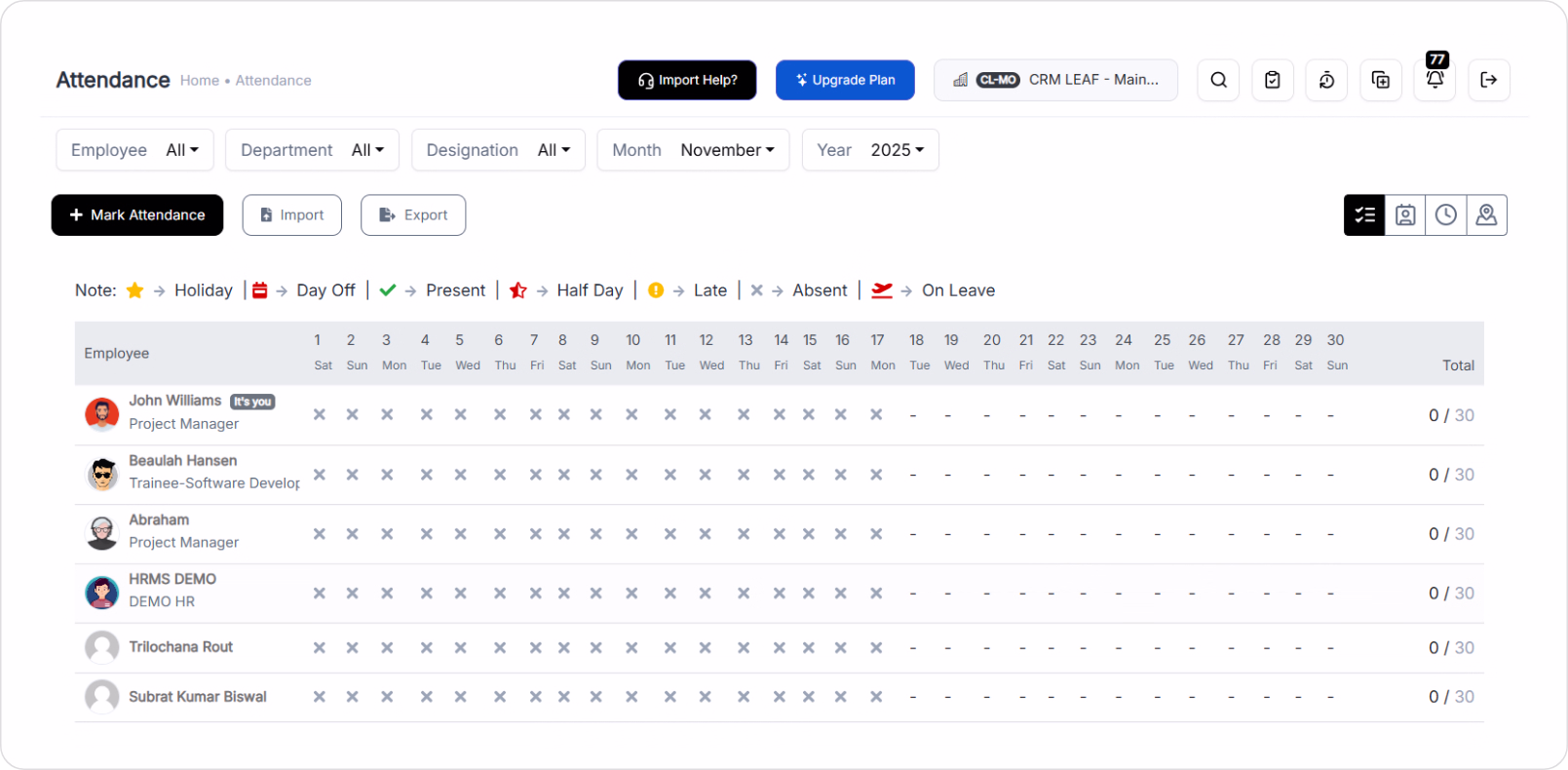The image size is (1568, 770).
Task: Open the Department filter dropdown
Action: pyautogui.click(x=367, y=150)
